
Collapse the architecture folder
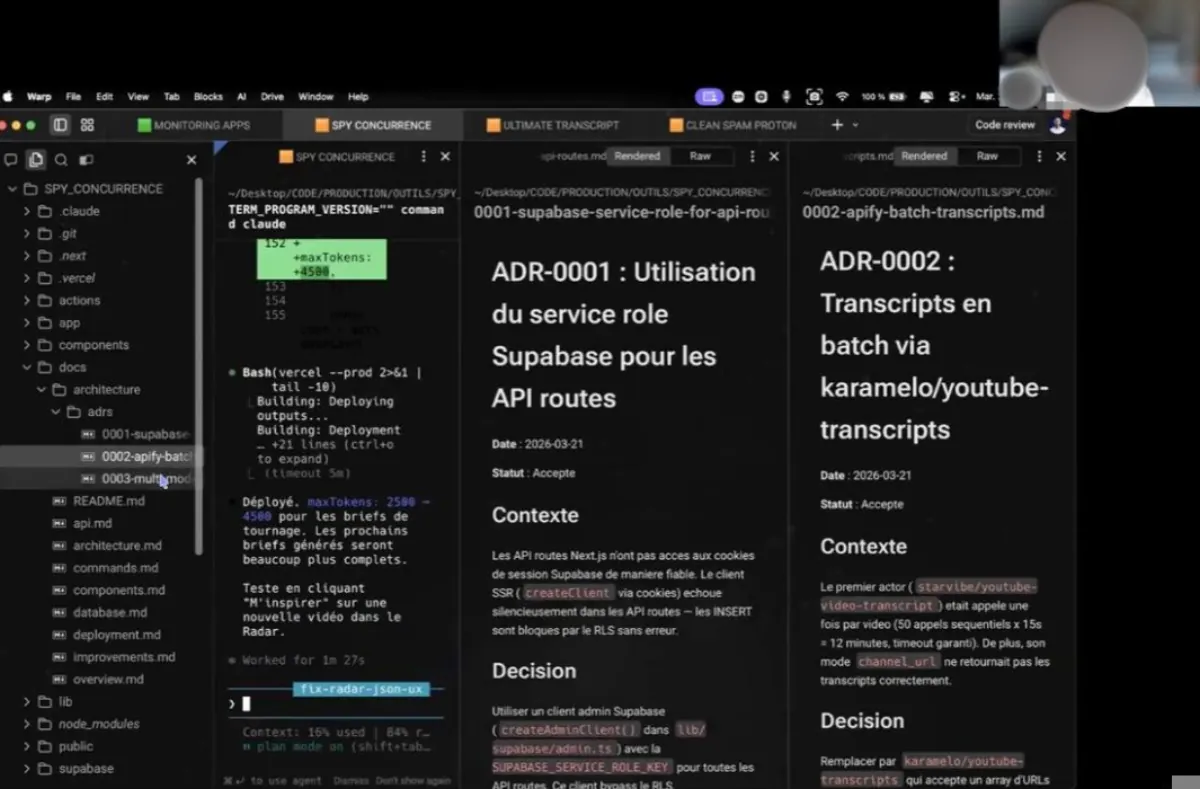tap(41, 389)
